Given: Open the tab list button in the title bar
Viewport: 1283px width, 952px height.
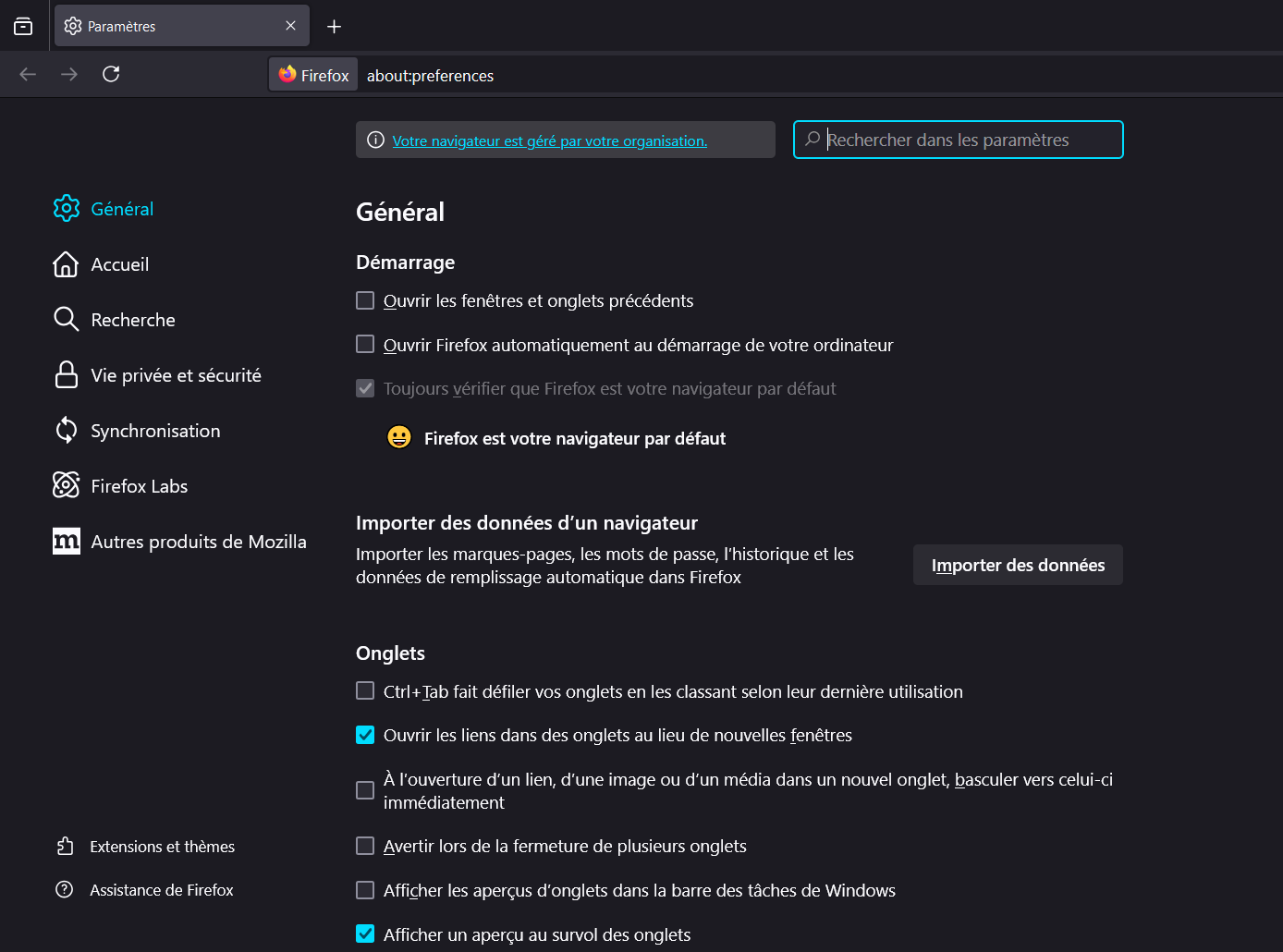Looking at the screenshot, I should point(23,26).
